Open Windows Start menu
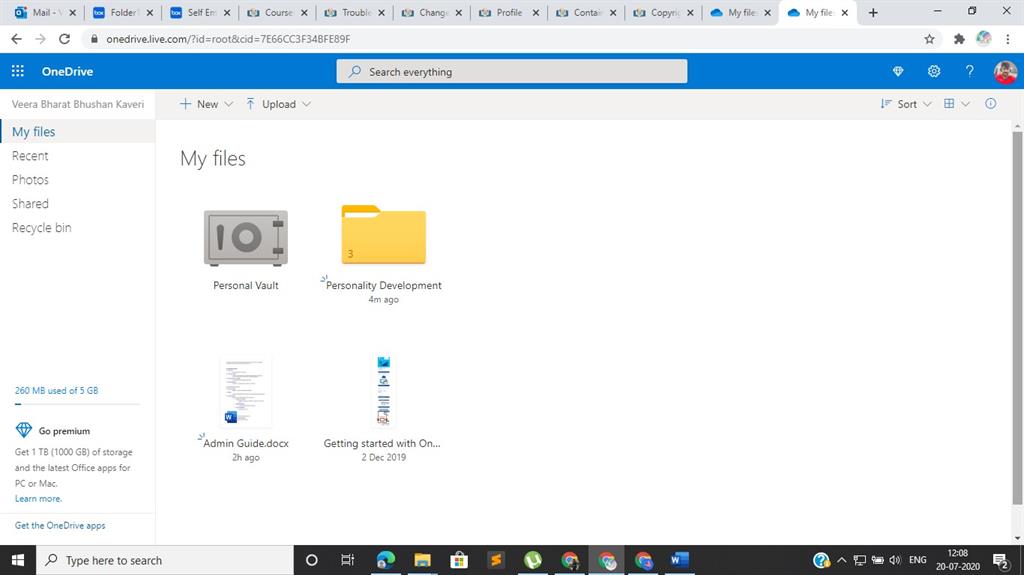This screenshot has width=1024, height=575. 18,560
